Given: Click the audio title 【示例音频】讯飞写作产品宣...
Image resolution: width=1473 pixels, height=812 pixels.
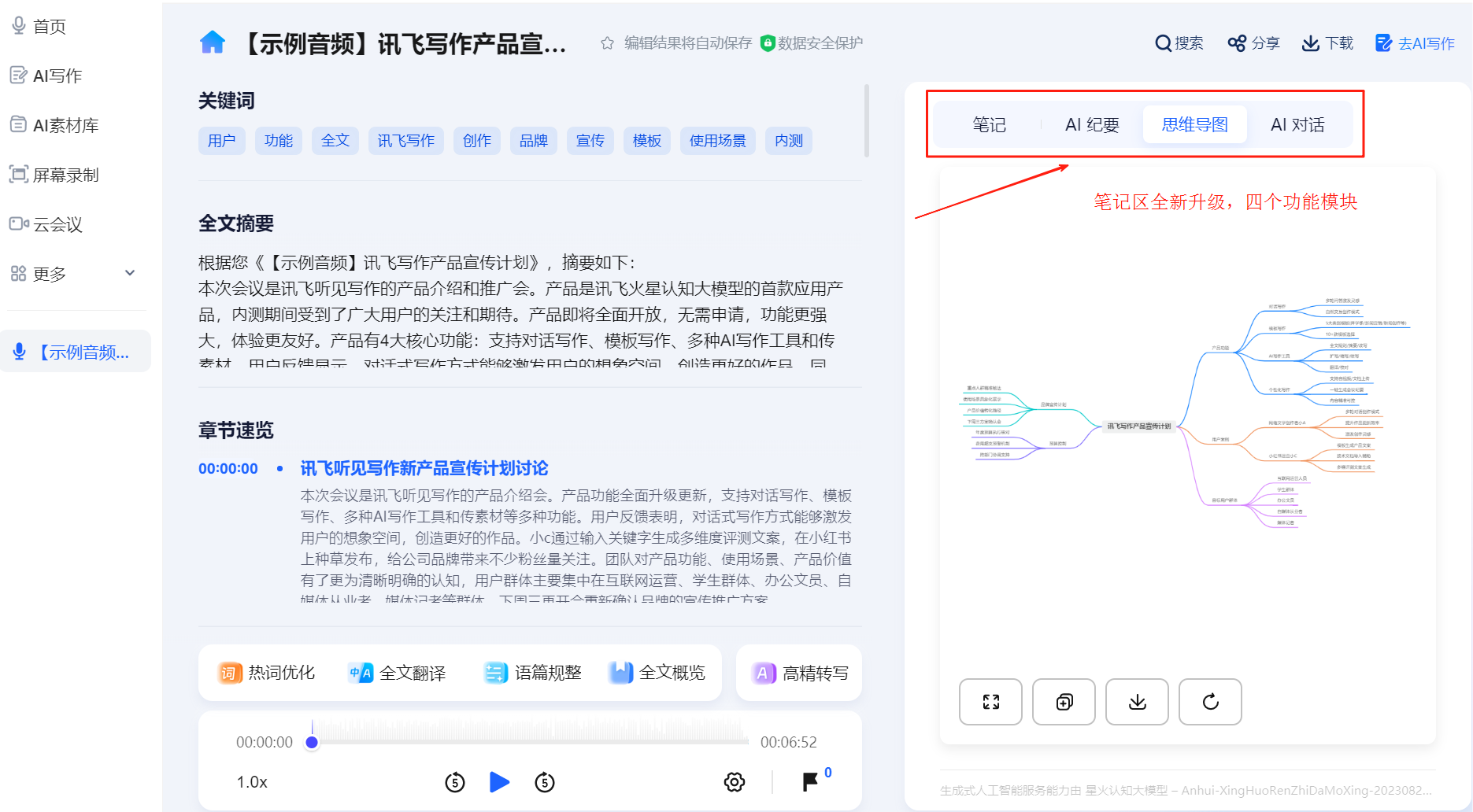Looking at the screenshot, I should [x=404, y=43].
